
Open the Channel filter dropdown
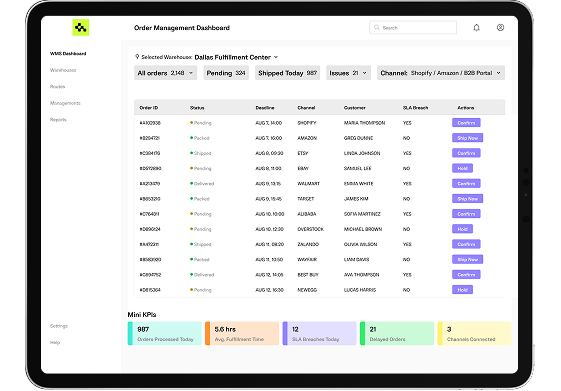click(441, 73)
